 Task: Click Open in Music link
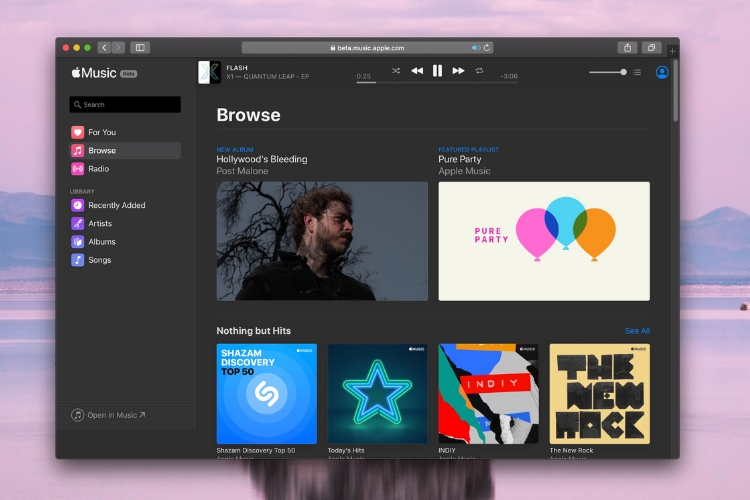108,415
